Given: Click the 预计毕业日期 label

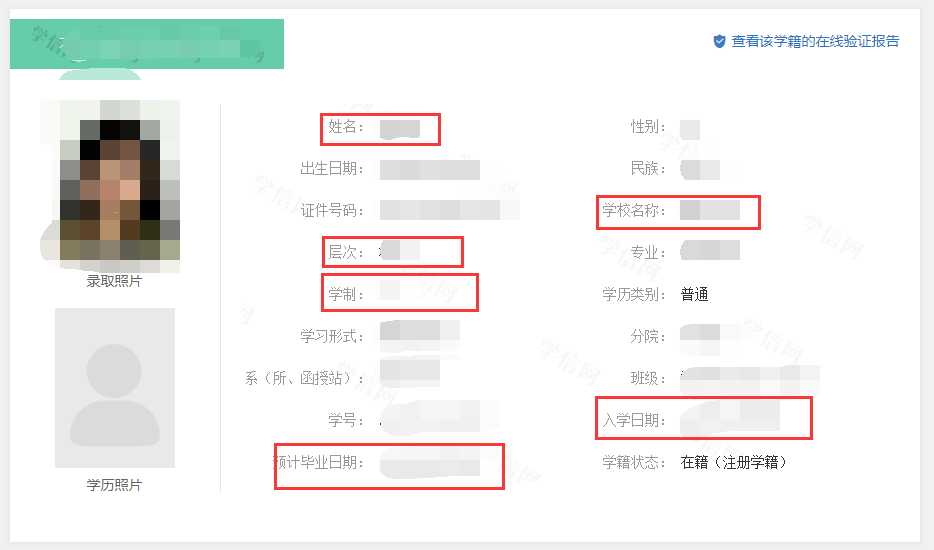Looking at the screenshot, I should pos(320,463).
